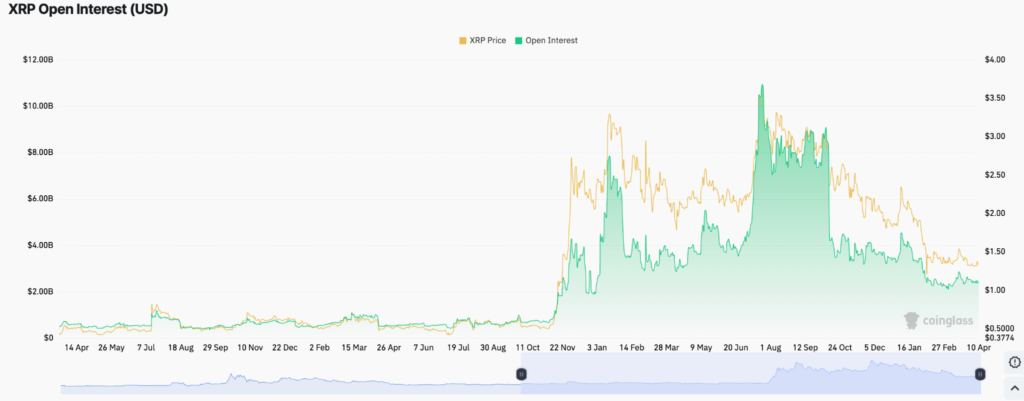This screenshot has width=1024, height=401.
Task: Click the 10 Apr date label
Action: point(977,348)
